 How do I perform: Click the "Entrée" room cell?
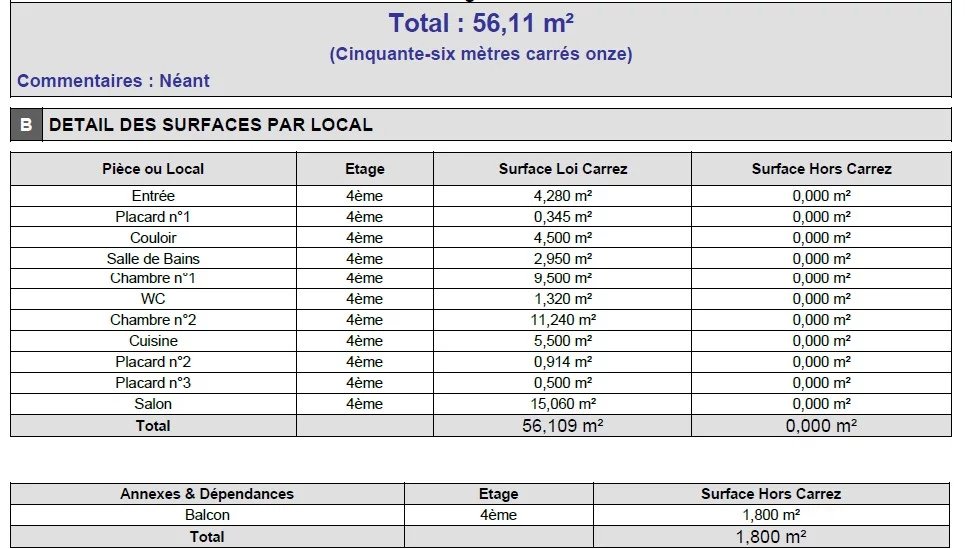tap(153, 196)
